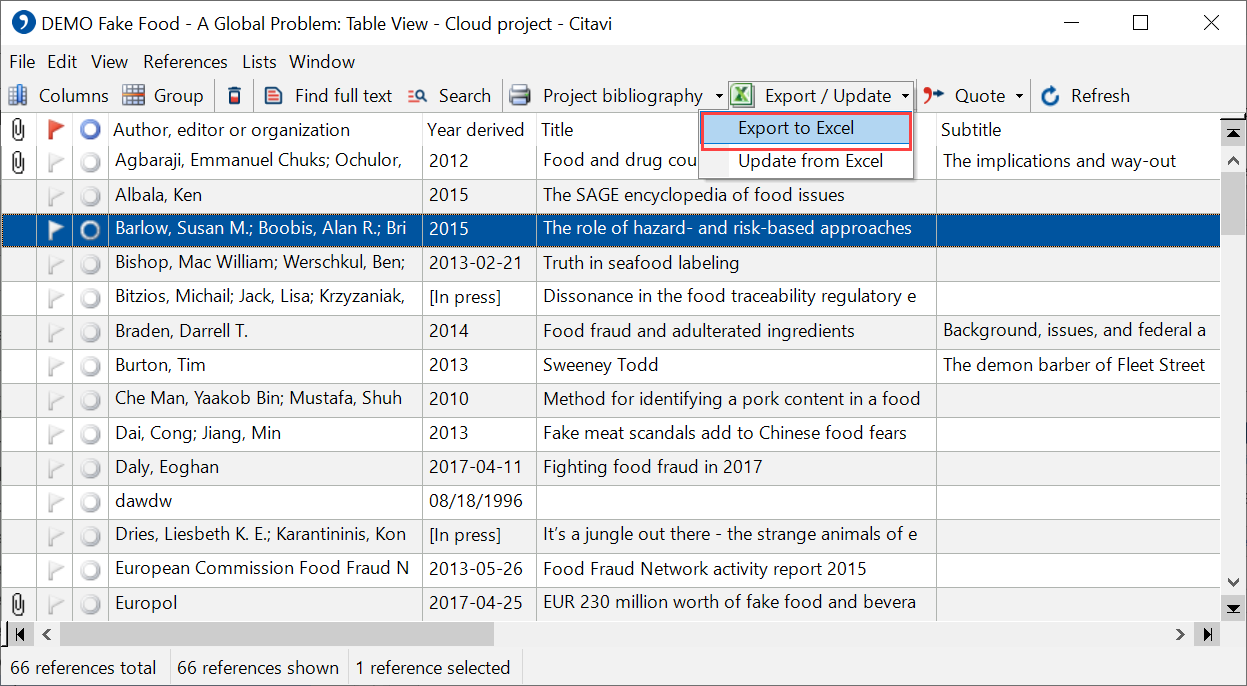Click horizontal scrollbar left arrow
This screenshot has height=686, width=1247.
click(45, 634)
